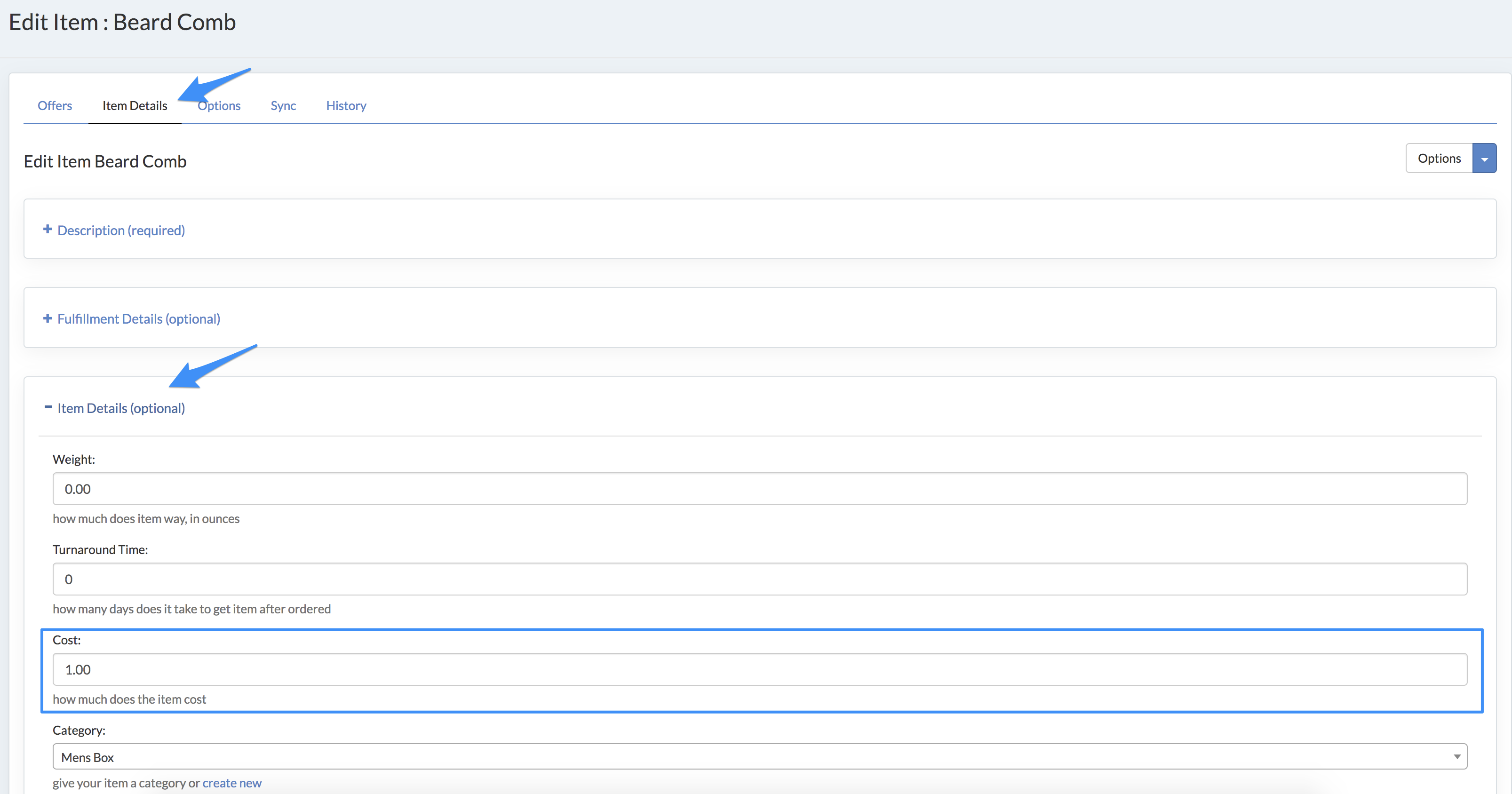Expand the Description (required) section

[121, 230]
